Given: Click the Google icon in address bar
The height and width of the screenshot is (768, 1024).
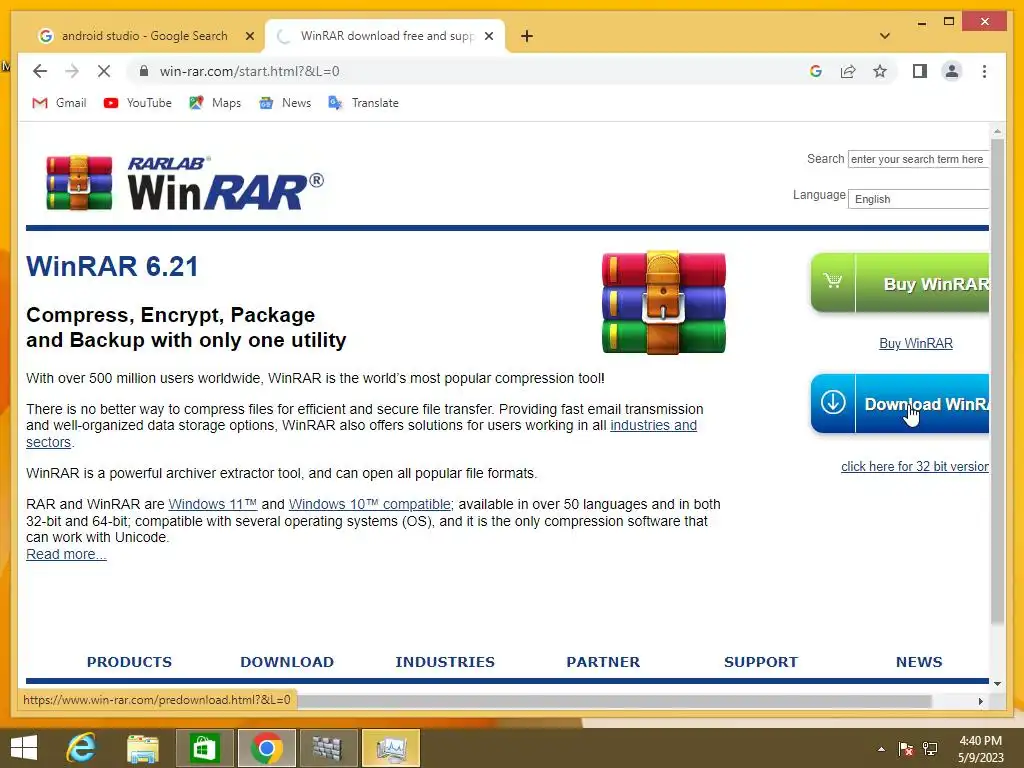Looking at the screenshot, I should 816,71.
